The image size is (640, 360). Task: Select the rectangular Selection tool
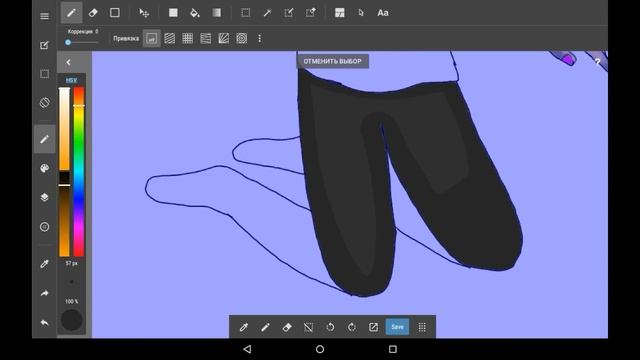245,13
